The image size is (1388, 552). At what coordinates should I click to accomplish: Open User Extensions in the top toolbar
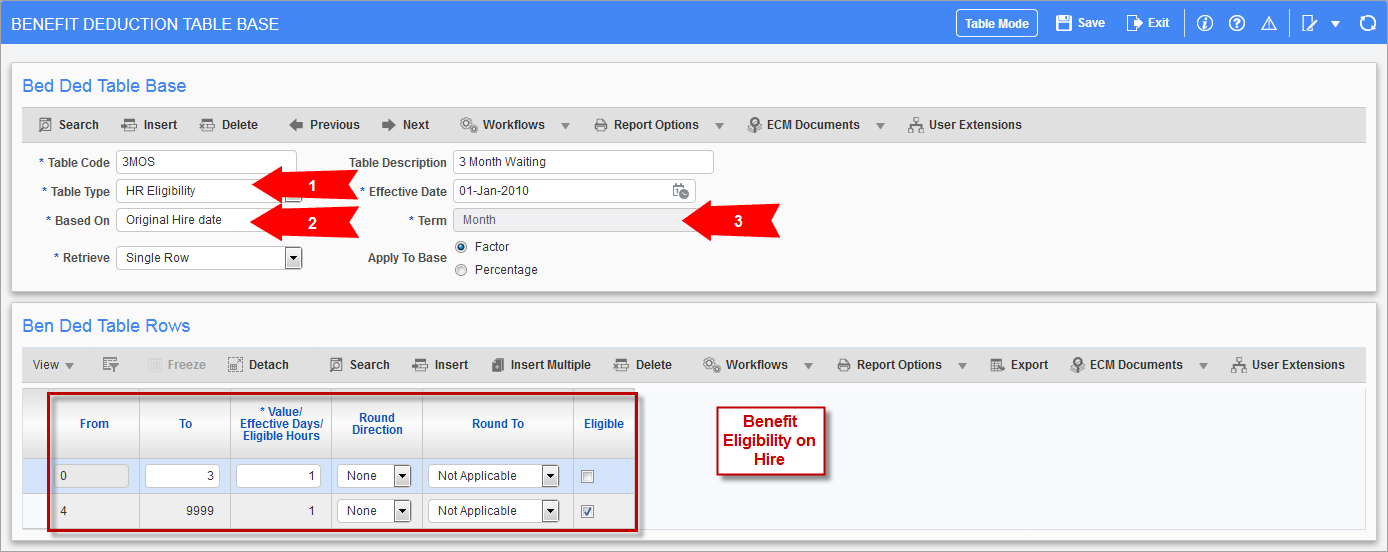[965, 125]
